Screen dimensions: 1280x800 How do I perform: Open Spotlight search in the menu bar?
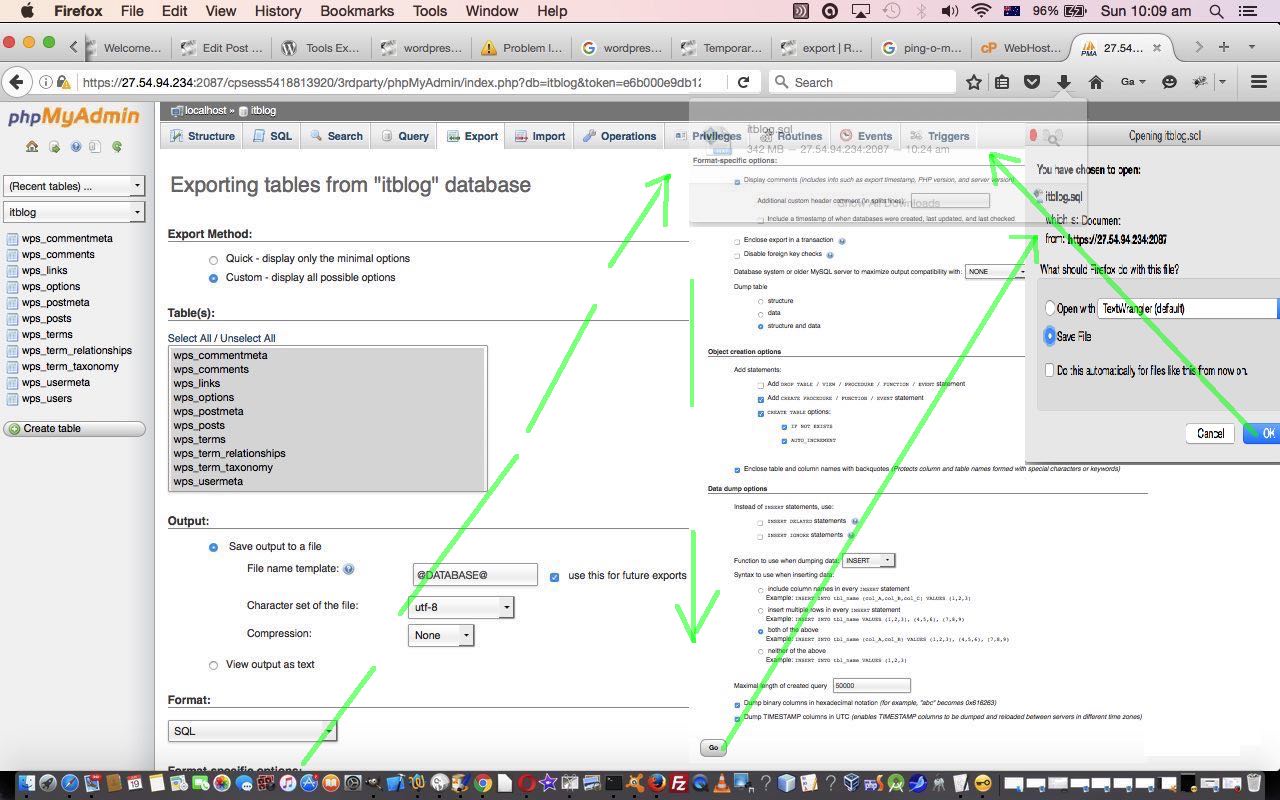pos(1217,11)
